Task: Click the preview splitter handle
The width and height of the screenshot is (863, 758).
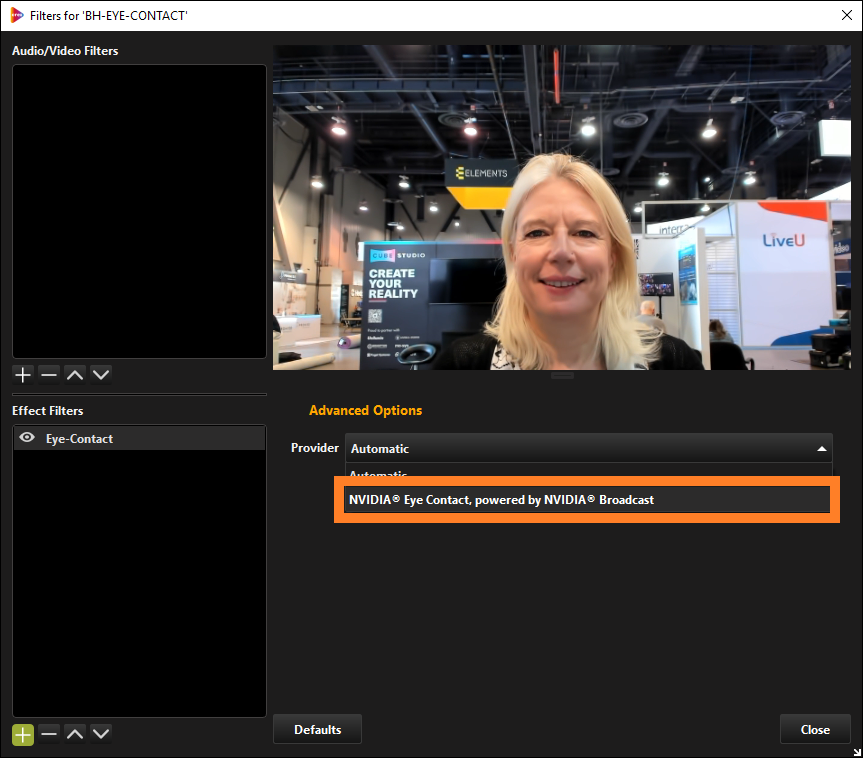Action: (562, 375)
